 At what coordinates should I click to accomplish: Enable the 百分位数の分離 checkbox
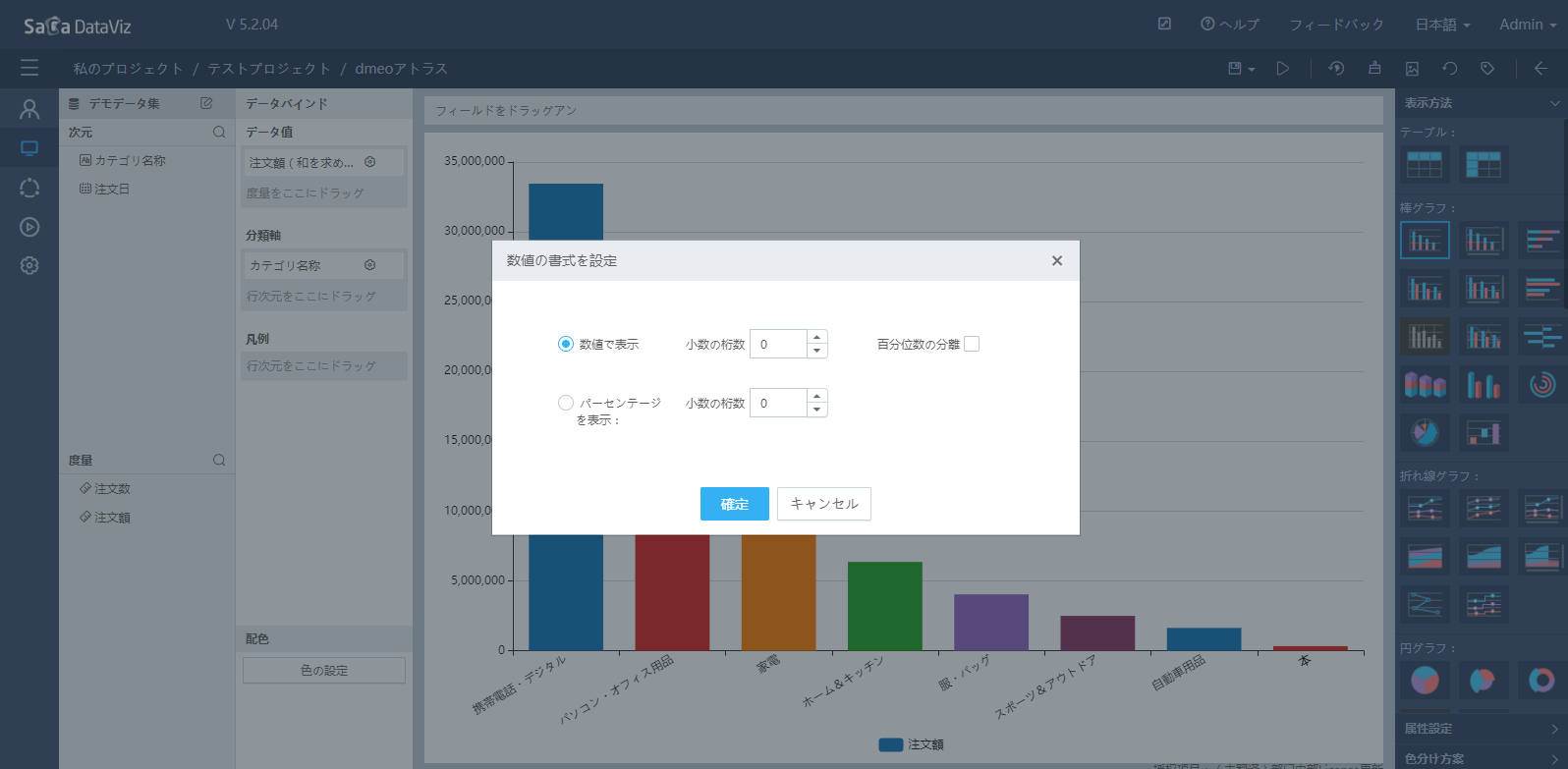972,344
